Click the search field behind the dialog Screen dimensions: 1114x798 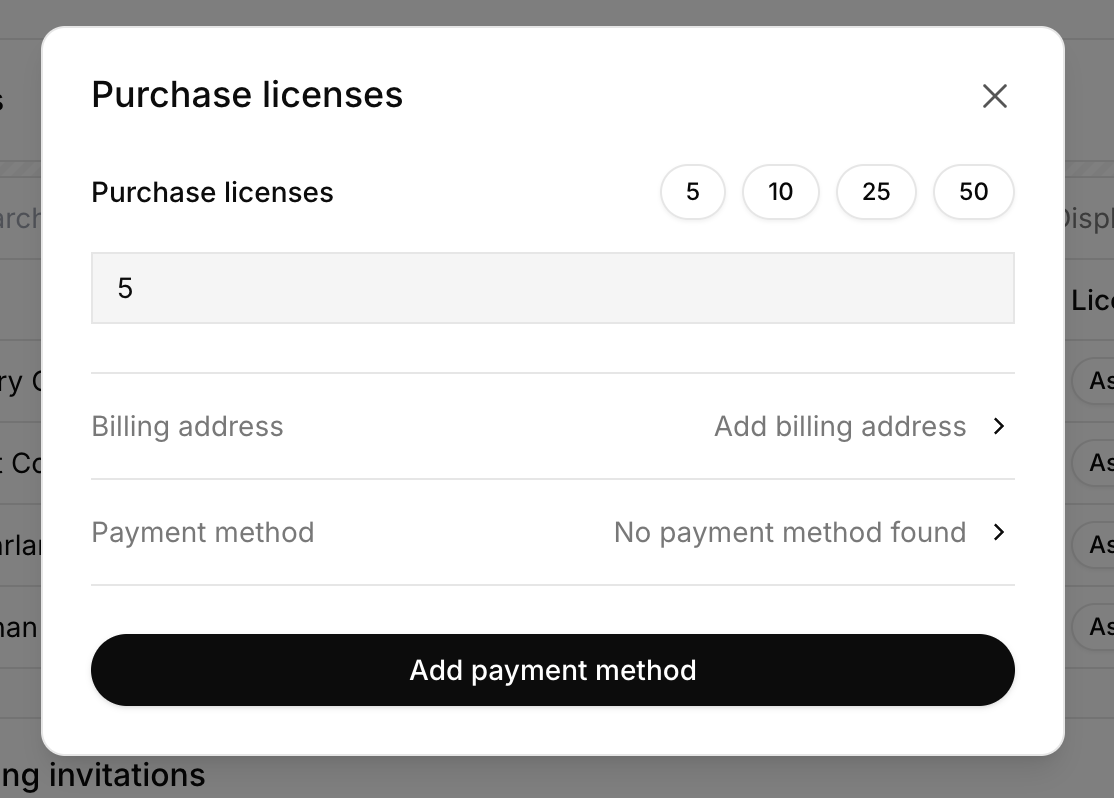click(18, 215)
